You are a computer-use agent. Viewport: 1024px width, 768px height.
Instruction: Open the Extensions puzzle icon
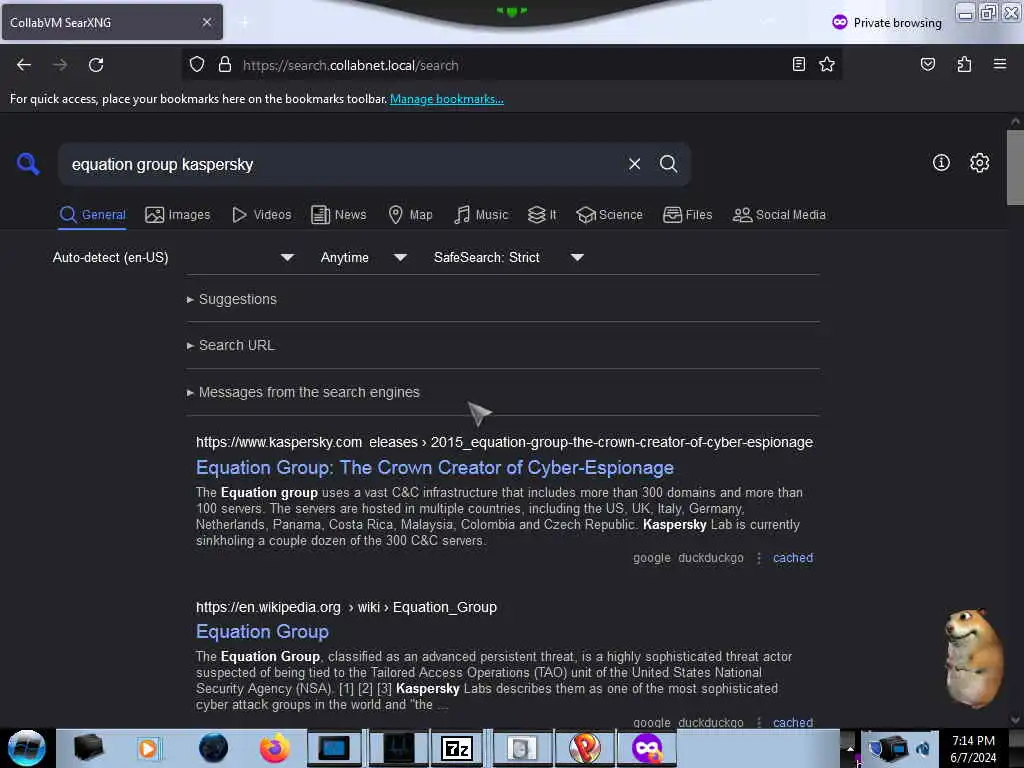click(x=964, y=64)
